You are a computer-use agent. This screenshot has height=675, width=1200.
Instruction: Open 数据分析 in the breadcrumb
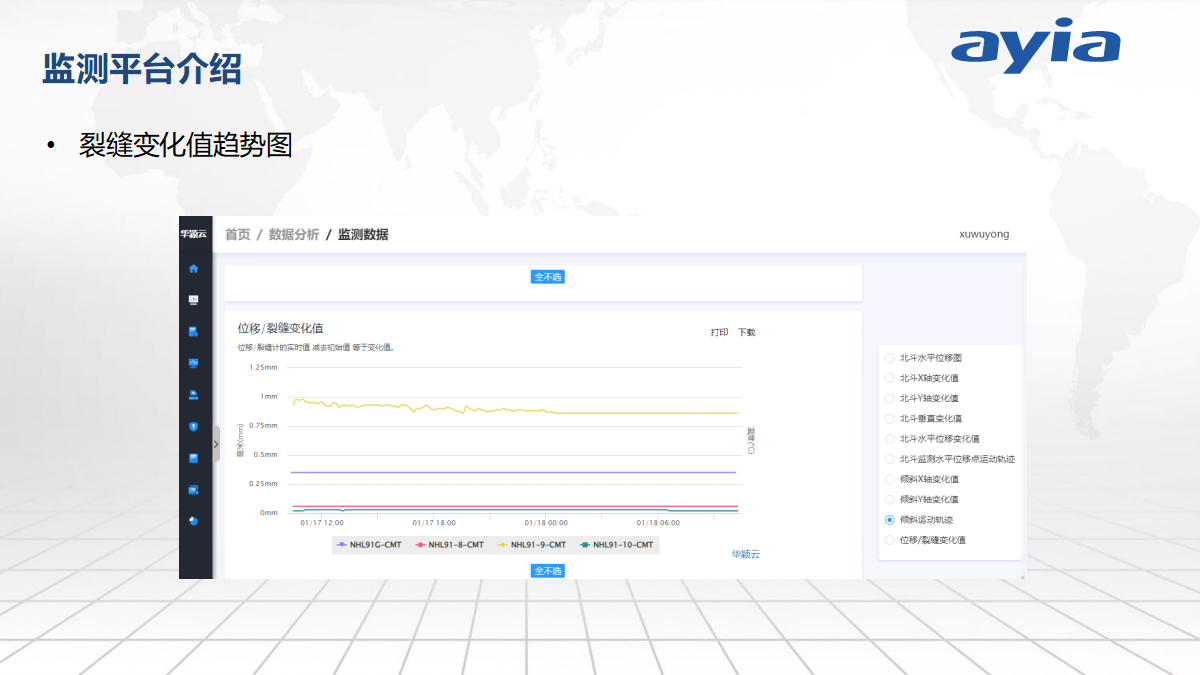(x=294, y=235)
